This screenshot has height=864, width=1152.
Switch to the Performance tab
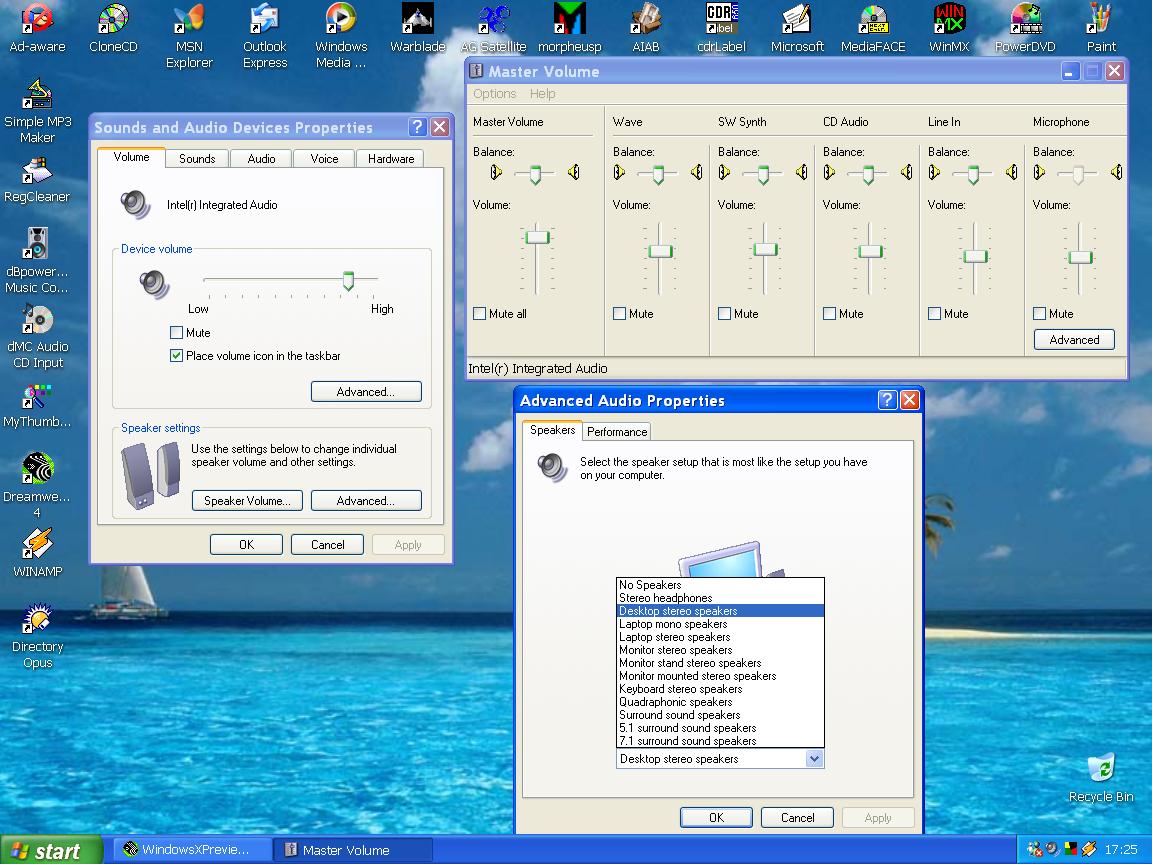pos(616,432)
